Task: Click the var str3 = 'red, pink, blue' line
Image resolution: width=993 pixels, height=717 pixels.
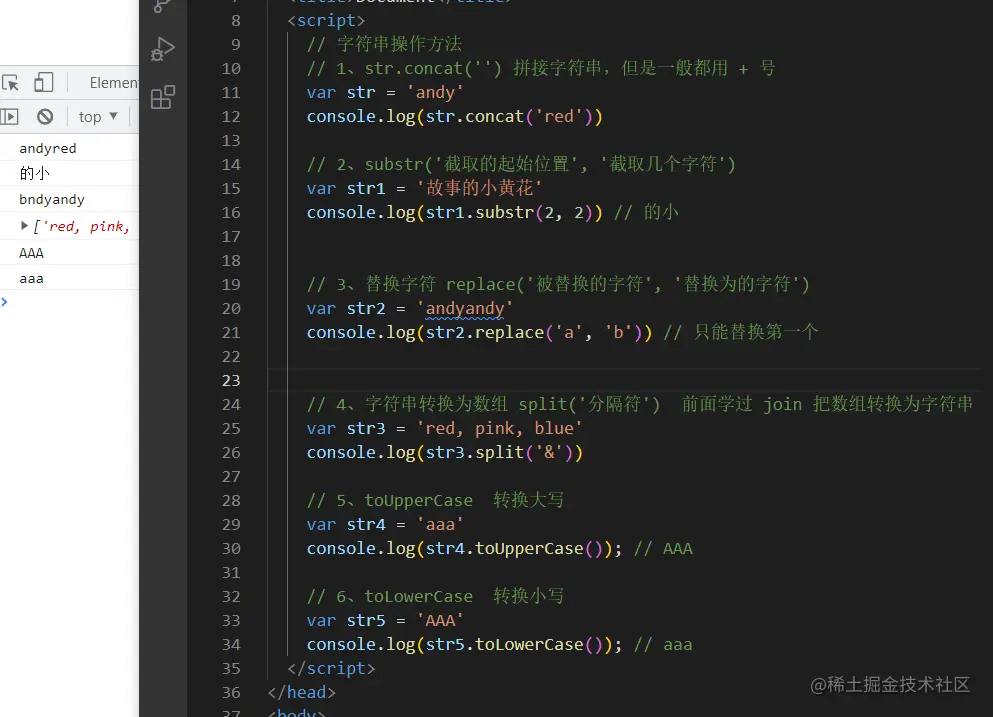Action: coord(445,429)
